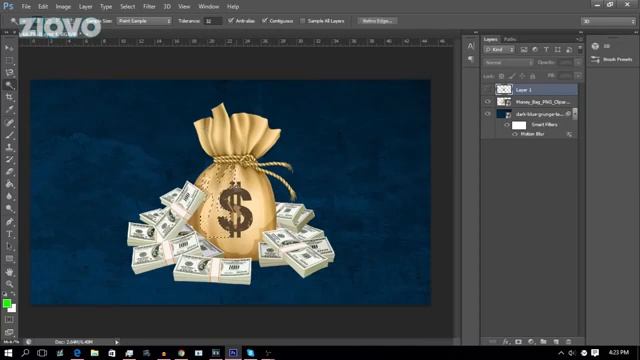The height and width of the screenshot is (360, 640).
Task: Enable Sample All Layers checkbox
Action: coord(302,20)
